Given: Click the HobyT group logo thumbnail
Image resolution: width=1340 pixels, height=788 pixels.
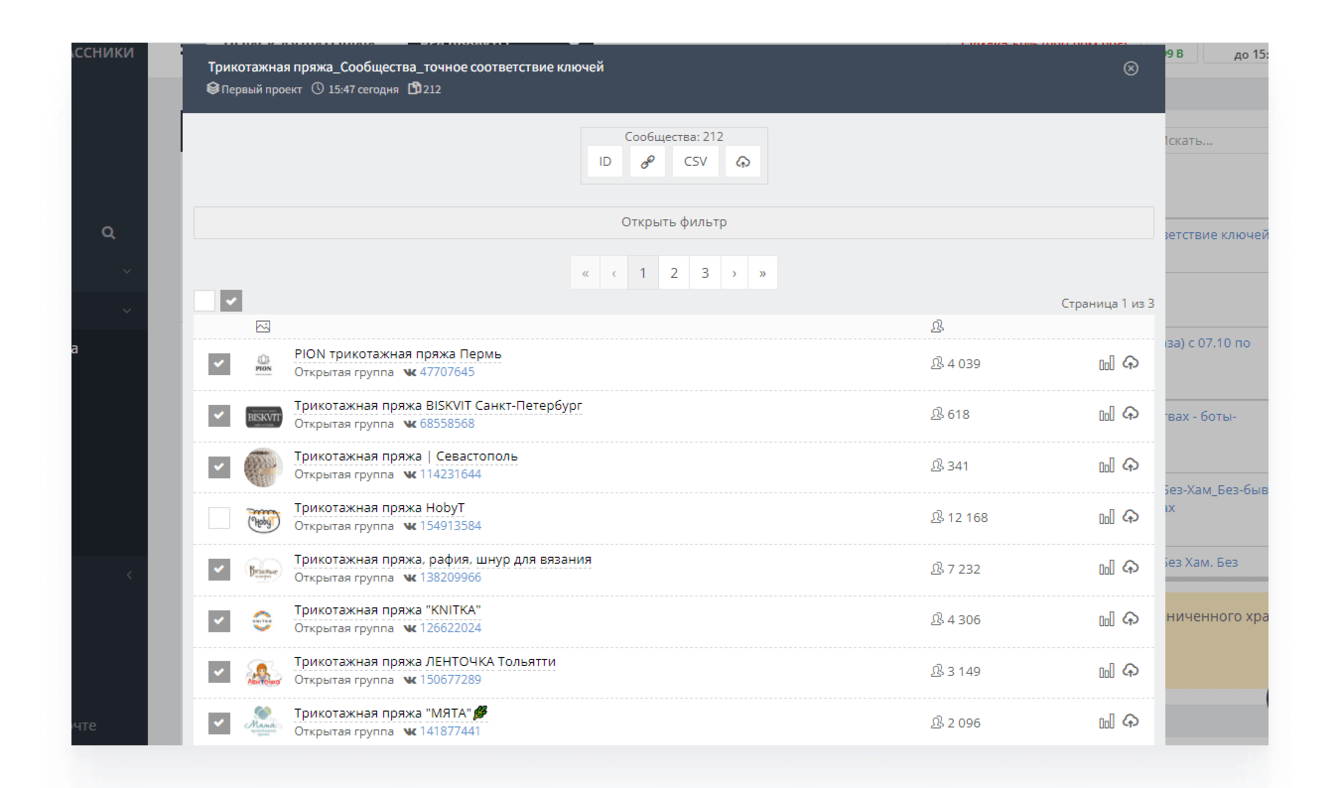Looking at the screenshot, I should tap(264, 519).
